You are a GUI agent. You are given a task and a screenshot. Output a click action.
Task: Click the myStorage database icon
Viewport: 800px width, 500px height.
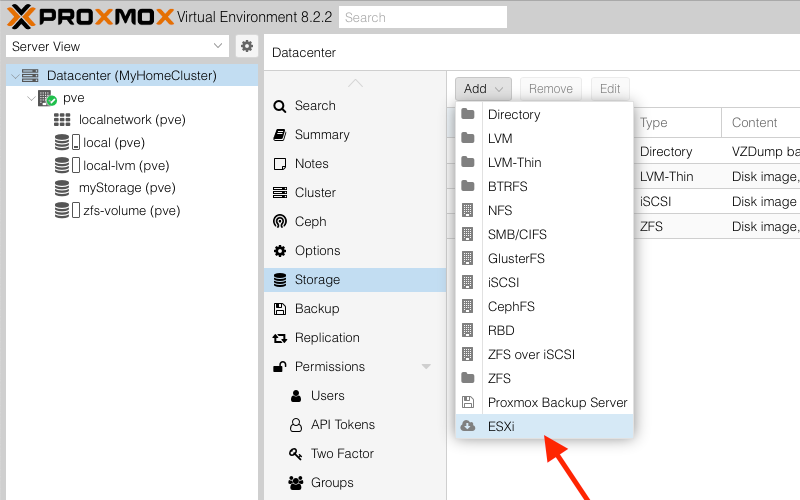[62, 188]
